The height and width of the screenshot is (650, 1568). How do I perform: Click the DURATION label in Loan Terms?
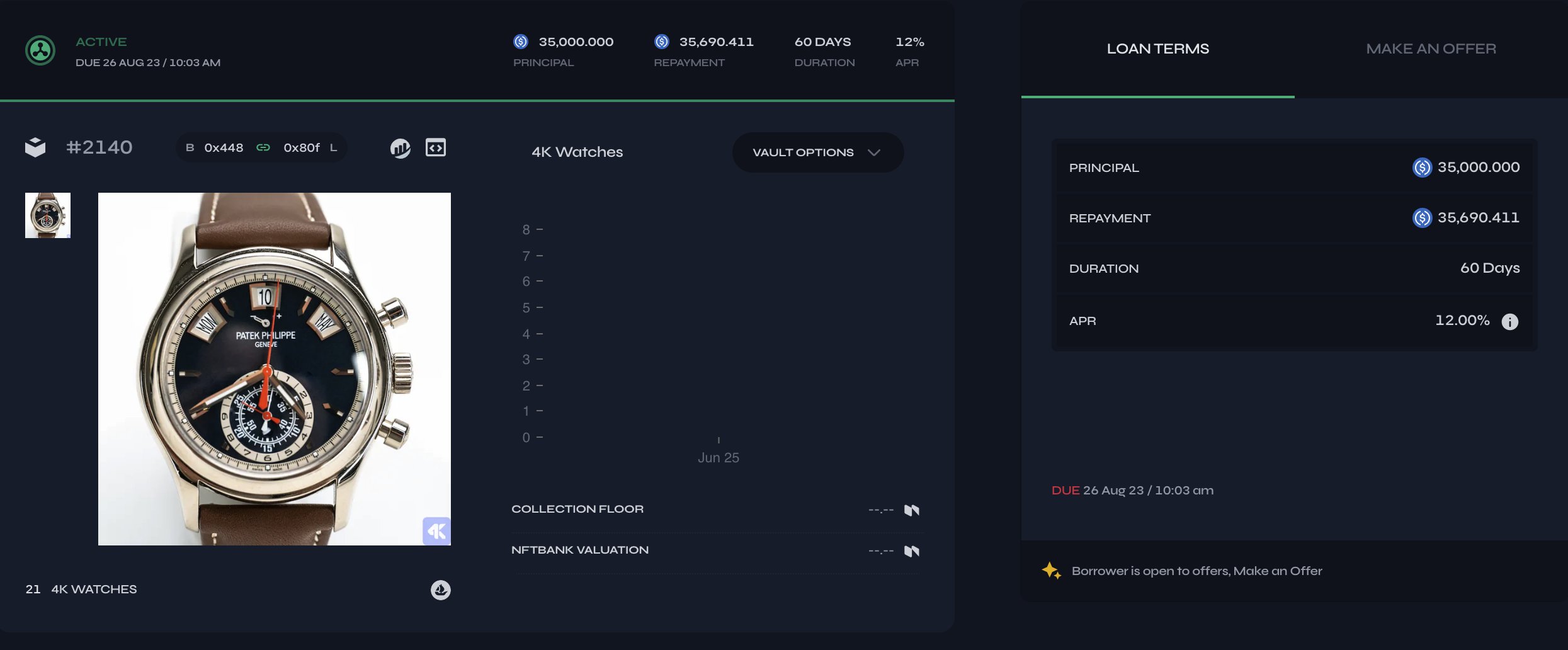(x=1104, y=268)
